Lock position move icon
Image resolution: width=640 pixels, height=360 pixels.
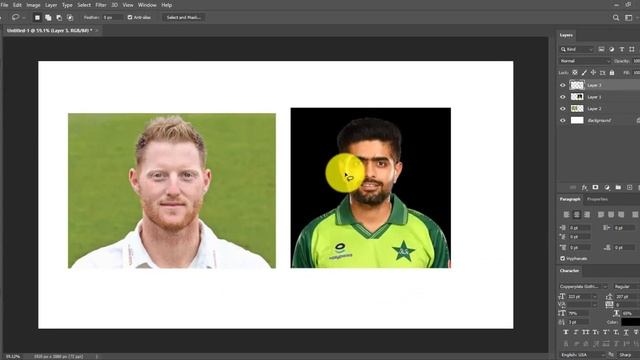(593, 73)
